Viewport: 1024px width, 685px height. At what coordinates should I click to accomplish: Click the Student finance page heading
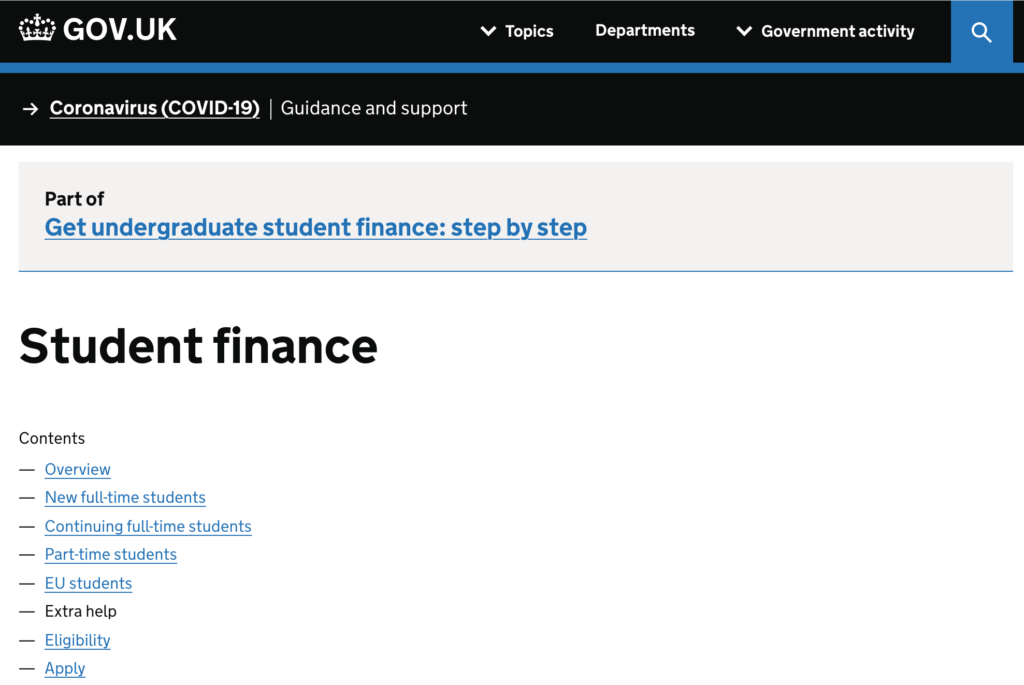[199, 345]
